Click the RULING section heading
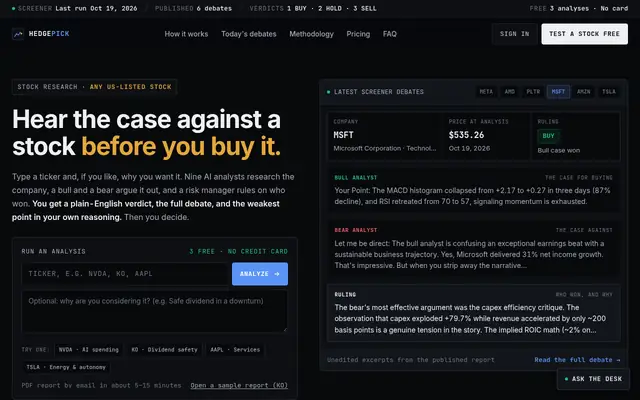The image size is (640, 400). [x=345, y=295]
